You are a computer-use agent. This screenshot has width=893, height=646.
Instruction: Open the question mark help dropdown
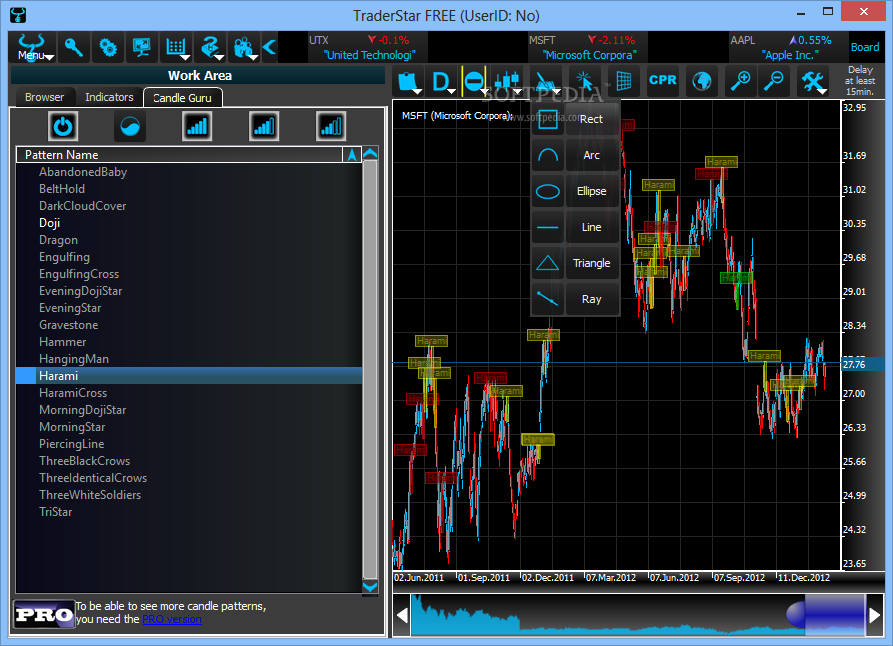tap(210, 47)
